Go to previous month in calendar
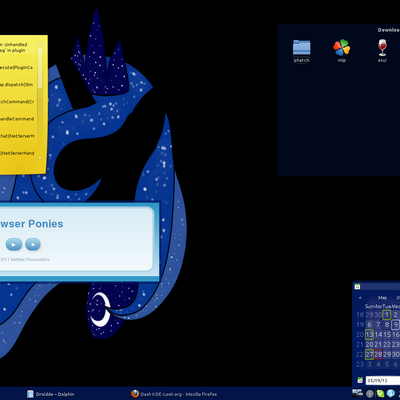 point(360,298)
